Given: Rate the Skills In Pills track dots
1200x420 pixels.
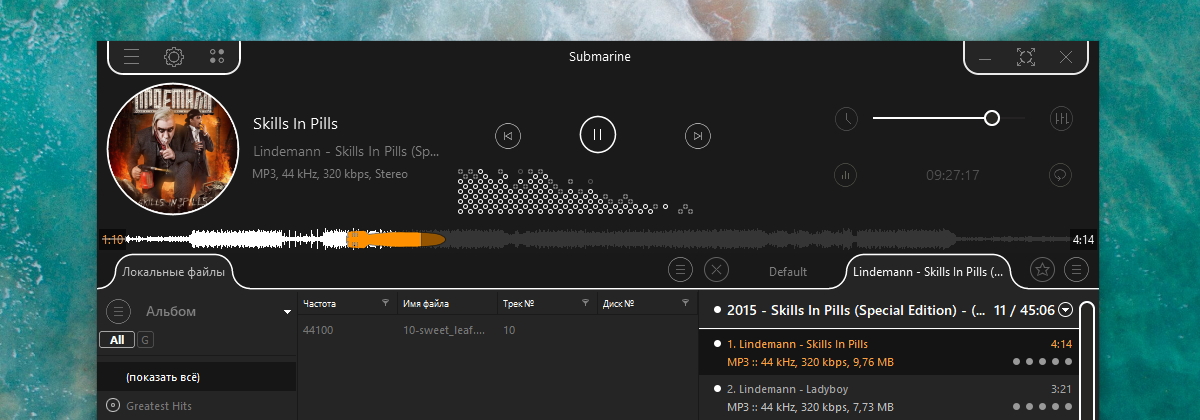Looking at the screenshot, I should click(x=1043, y=362).
